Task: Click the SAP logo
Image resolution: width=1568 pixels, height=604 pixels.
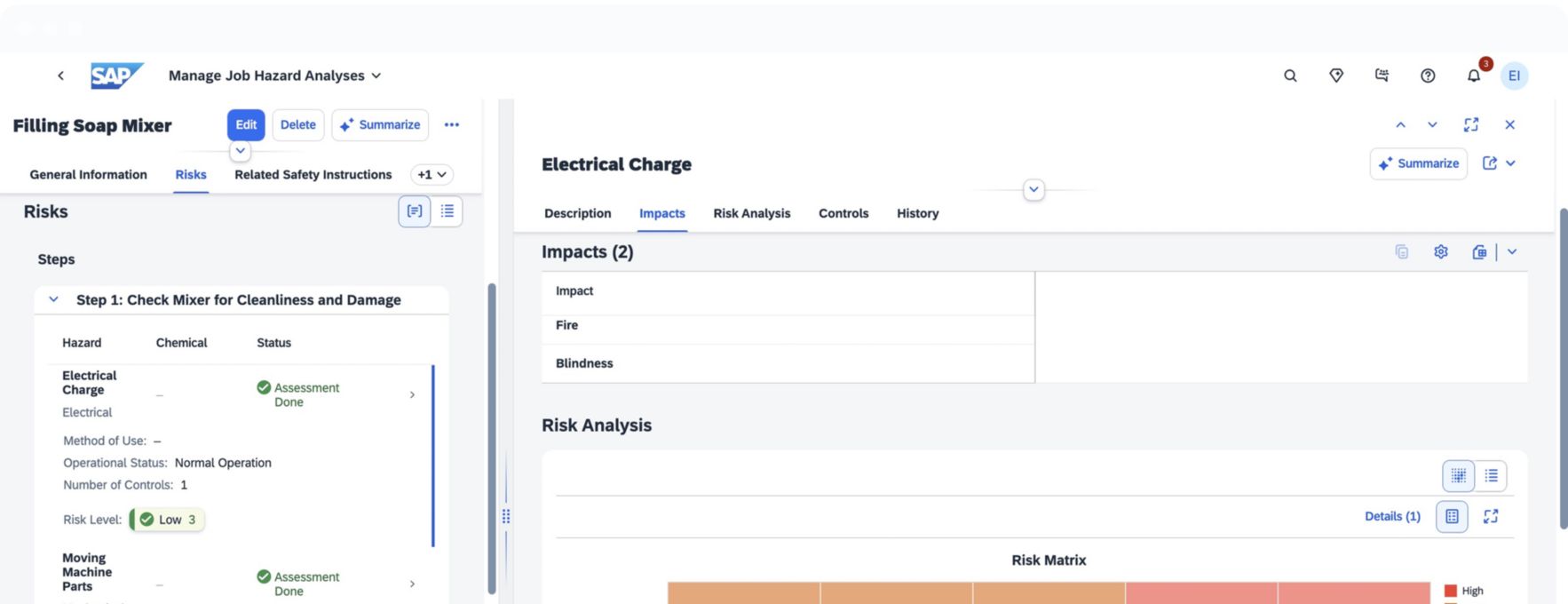Action: coord(116,76)
